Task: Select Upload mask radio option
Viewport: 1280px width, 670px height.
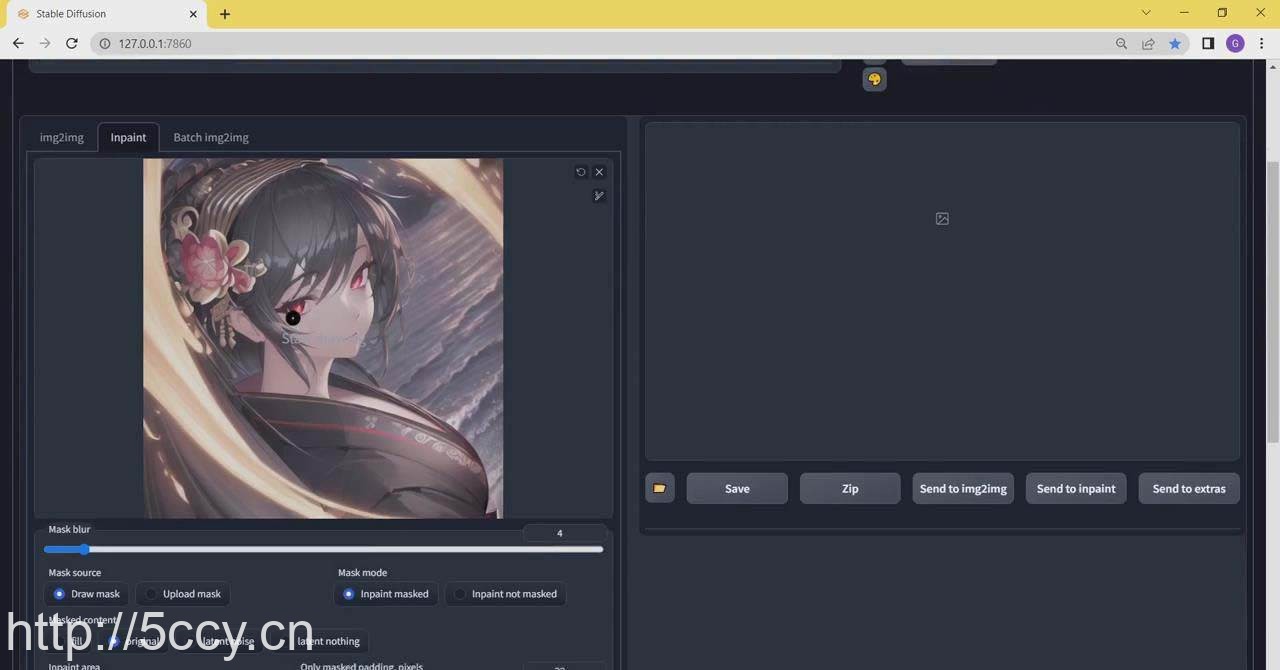Action: point(152,594)
